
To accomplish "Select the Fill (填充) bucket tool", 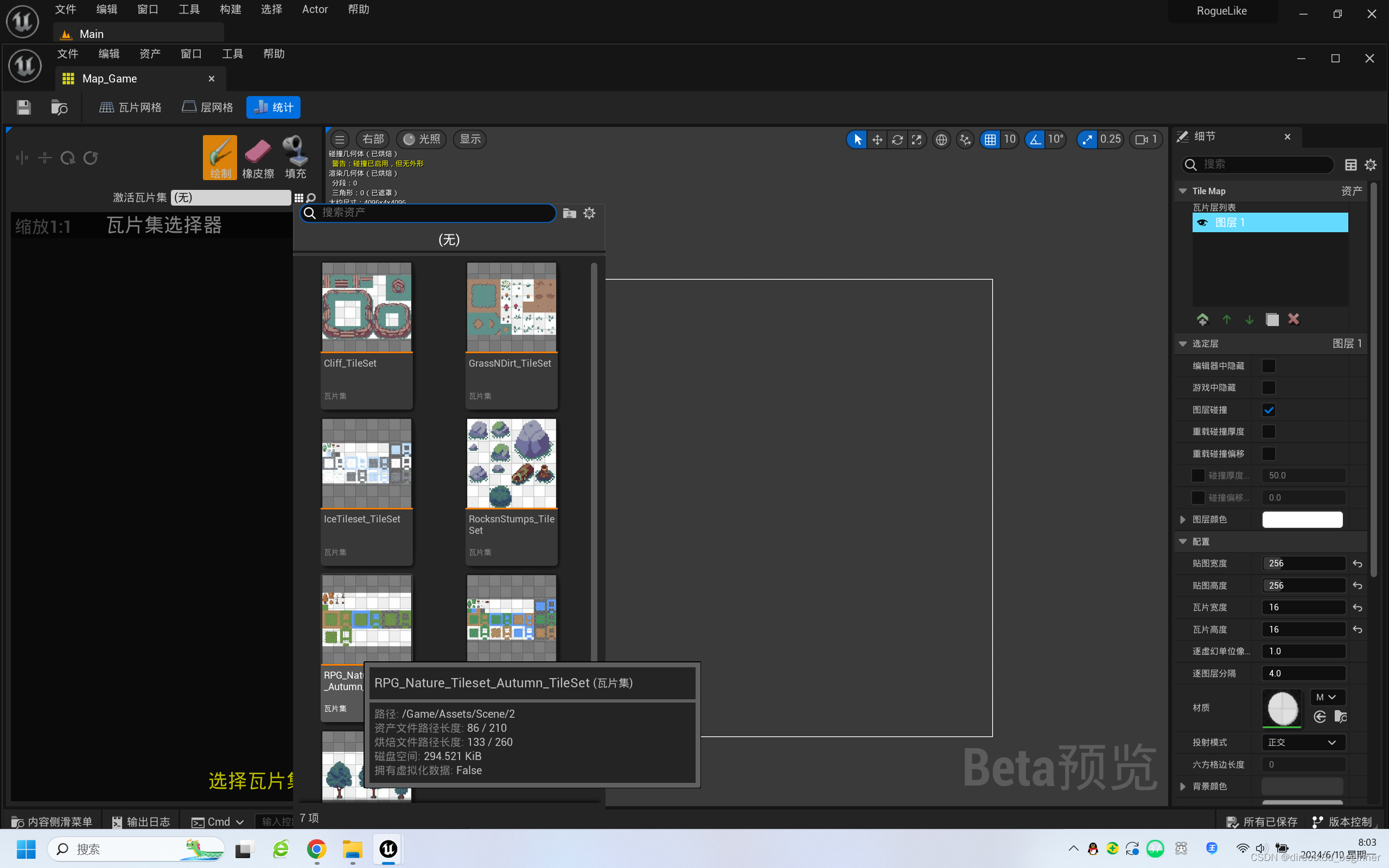I will pos(295,157).
